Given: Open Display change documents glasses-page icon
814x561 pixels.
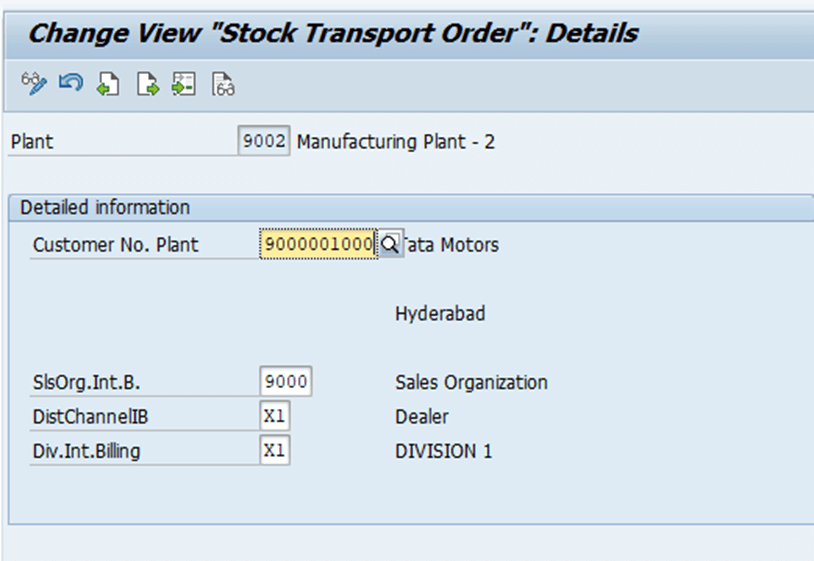Looking at the screenshot, I should [223, 84].
